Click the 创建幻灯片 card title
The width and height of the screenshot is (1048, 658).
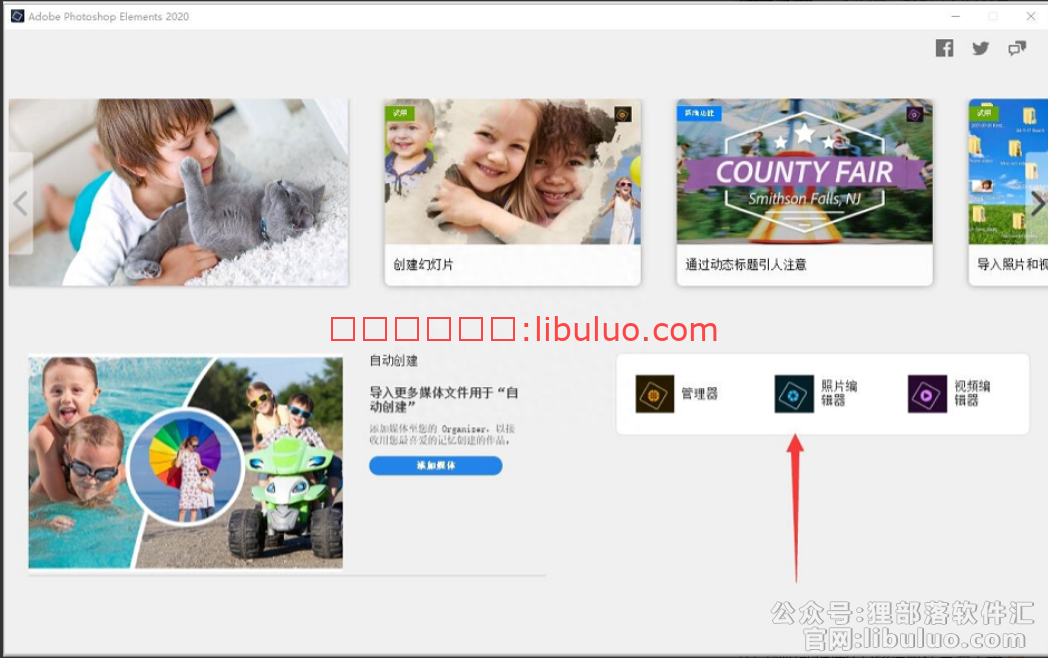click(x=423, y=265)
